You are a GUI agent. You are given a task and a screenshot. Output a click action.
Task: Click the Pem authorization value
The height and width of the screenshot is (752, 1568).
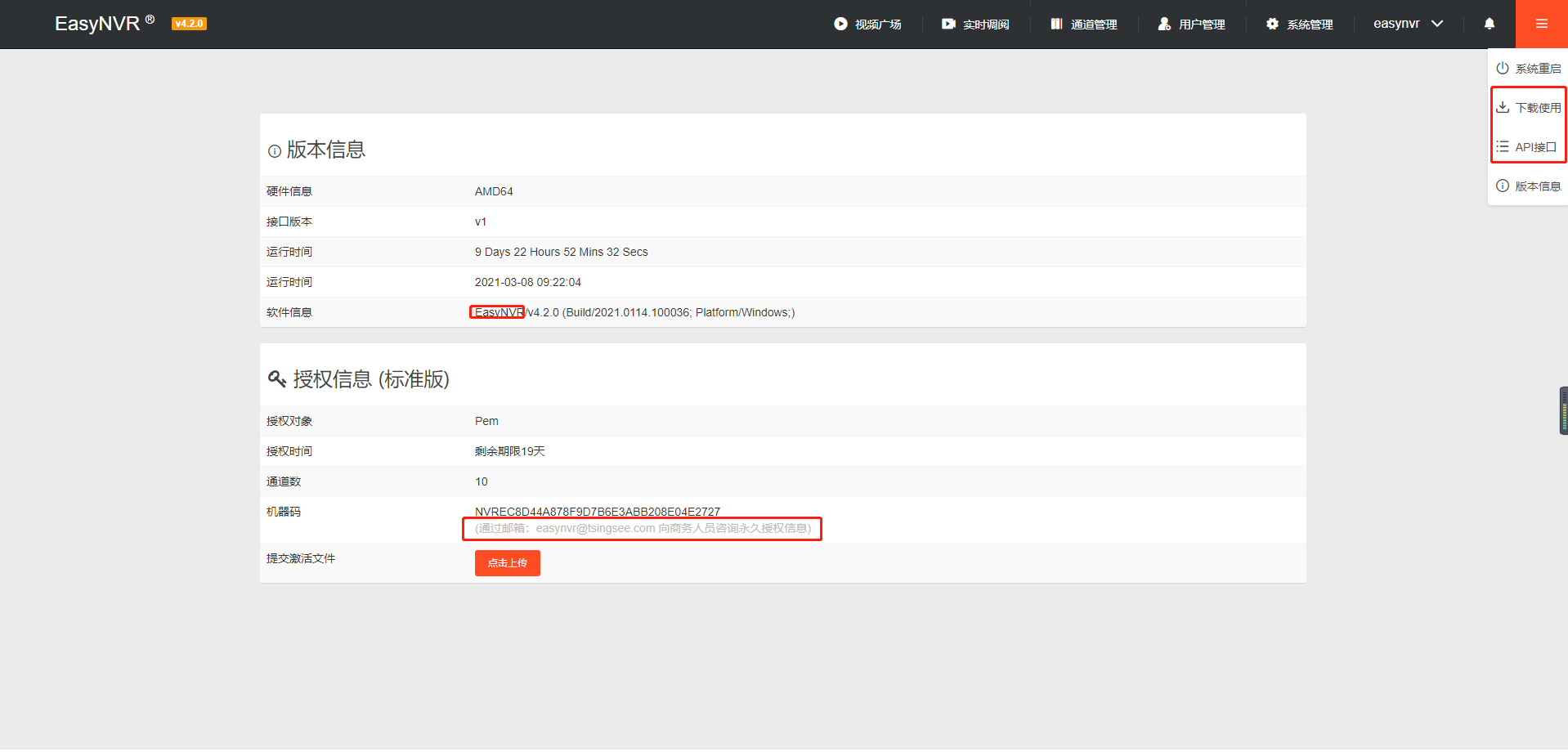(486, 421)
